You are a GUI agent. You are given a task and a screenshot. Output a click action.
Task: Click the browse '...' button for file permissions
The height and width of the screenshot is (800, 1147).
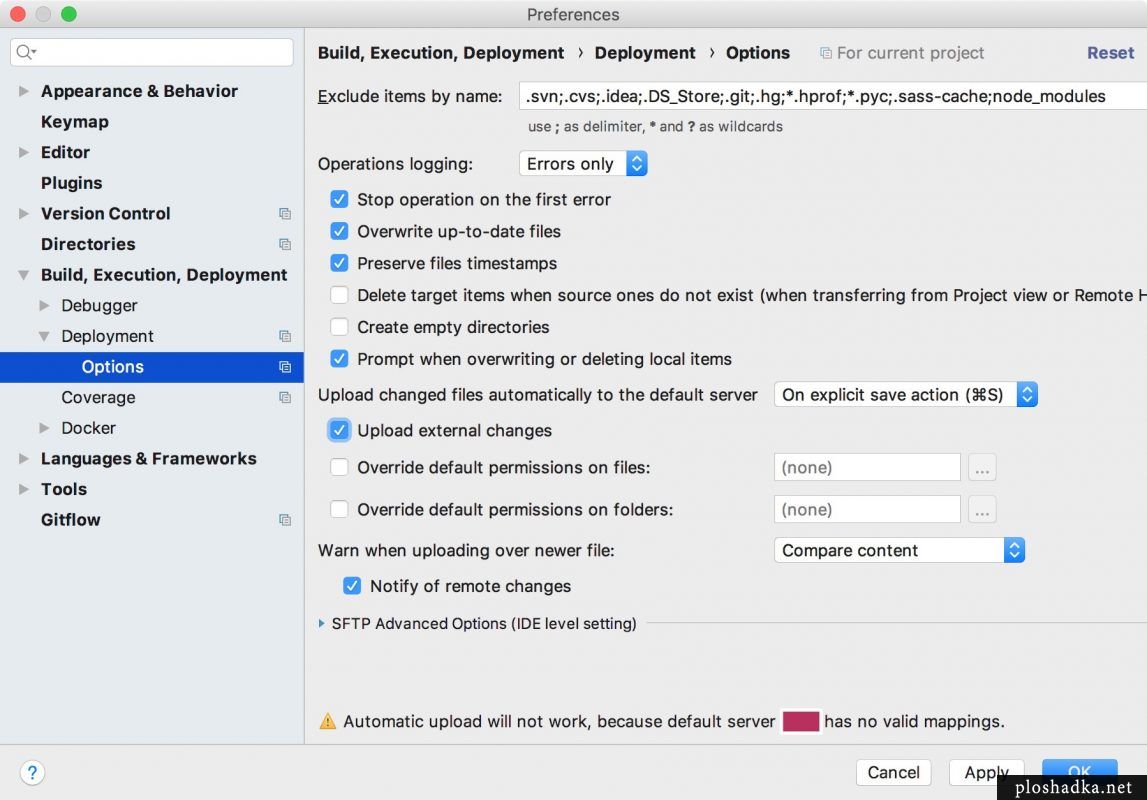[981, 467]
